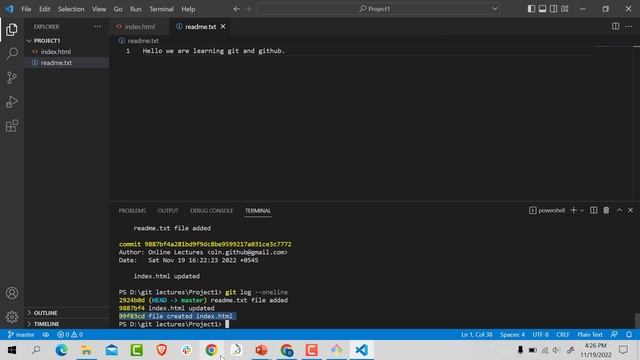Kill terminal with the trash icon
Screen dimensions: 640x360
click(x=606, y=210)
